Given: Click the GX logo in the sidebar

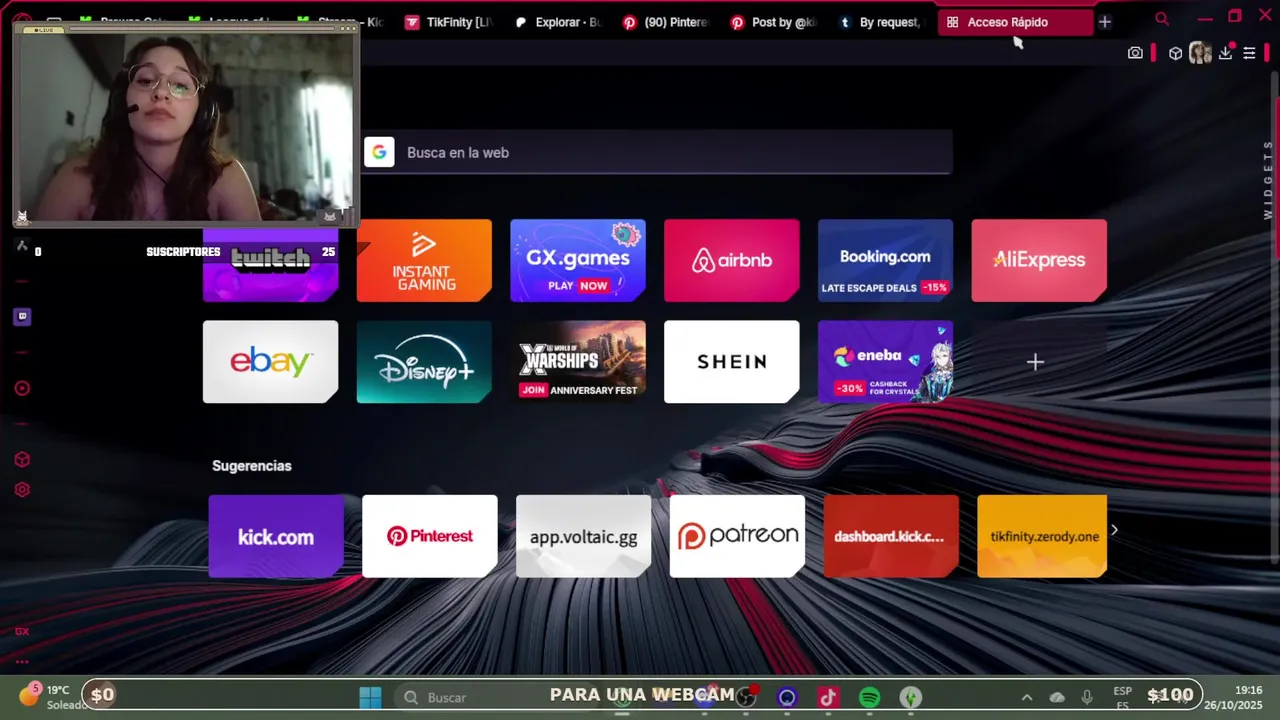Looking at the screenshot, I should [22, 631].
